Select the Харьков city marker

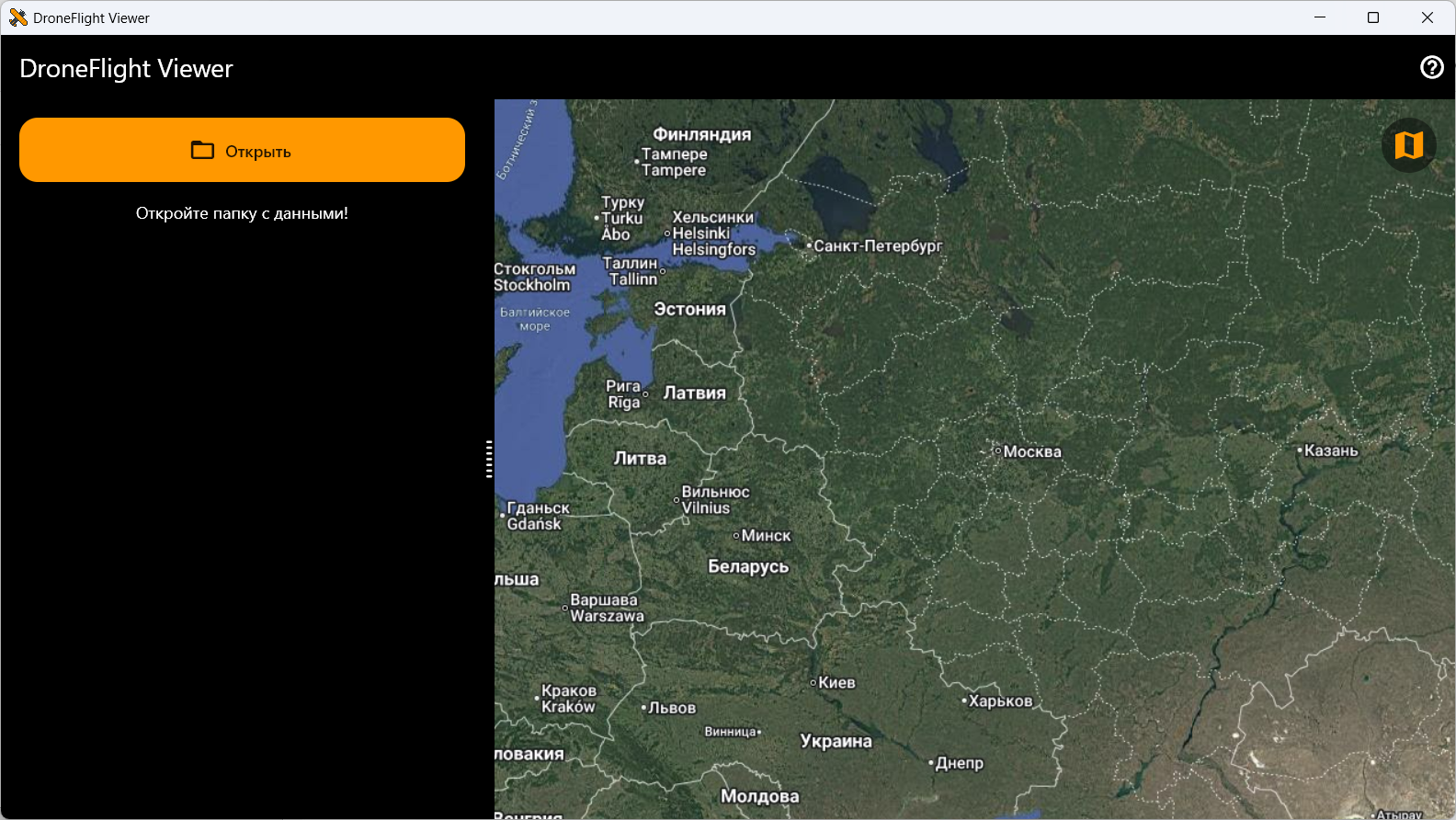click(x=964, y=700)
